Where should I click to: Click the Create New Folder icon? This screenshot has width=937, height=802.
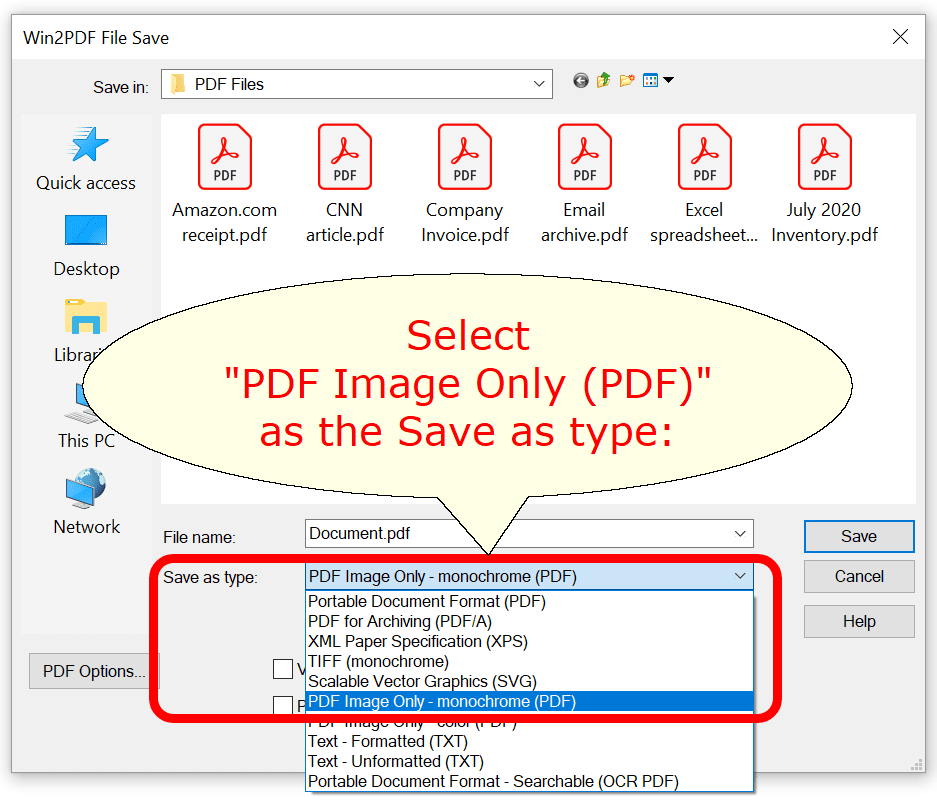627,81
